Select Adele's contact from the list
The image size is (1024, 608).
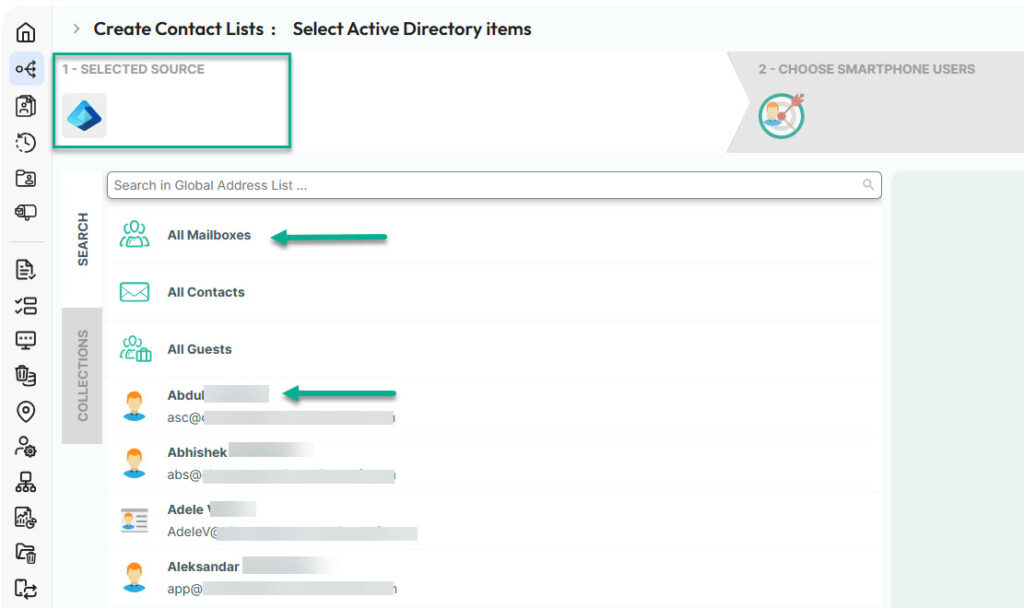coord(187,508)
